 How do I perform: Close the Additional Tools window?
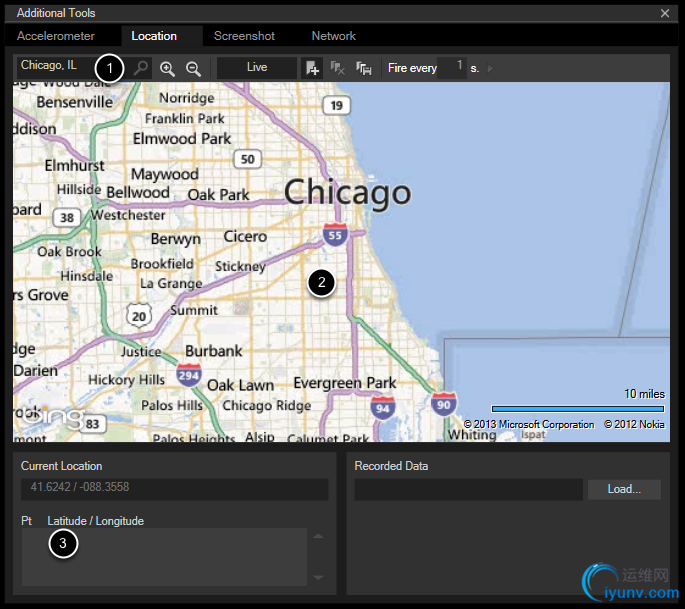(x=665, y=13)
